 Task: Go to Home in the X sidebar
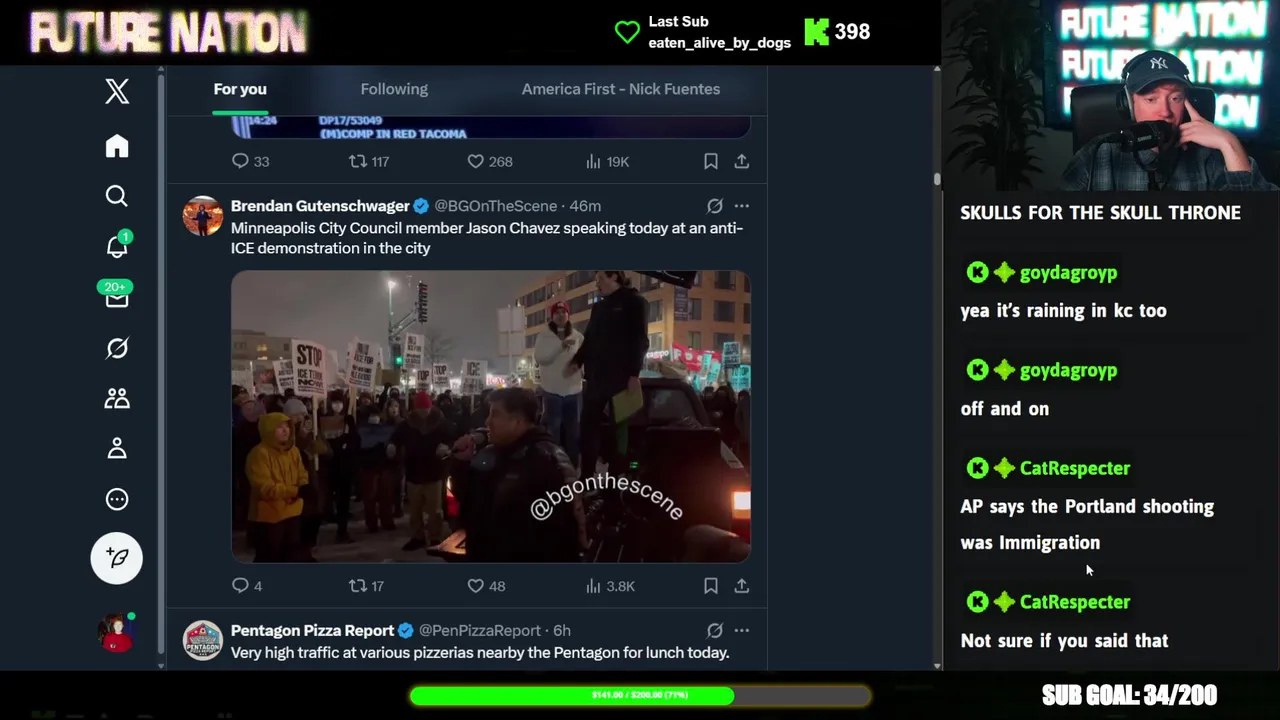[117, 146]
